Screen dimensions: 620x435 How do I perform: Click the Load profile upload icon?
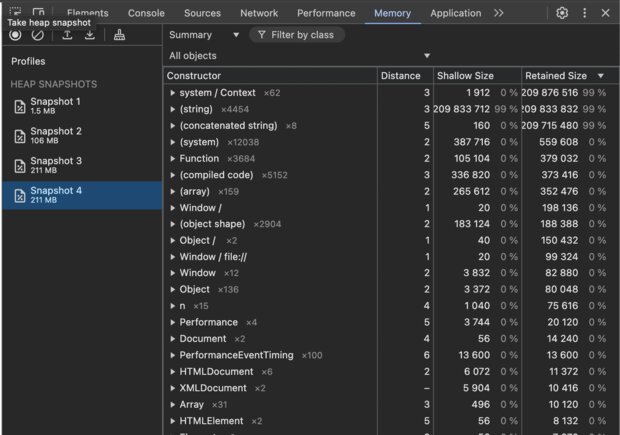pyautogui.click(x=67, y=35)
